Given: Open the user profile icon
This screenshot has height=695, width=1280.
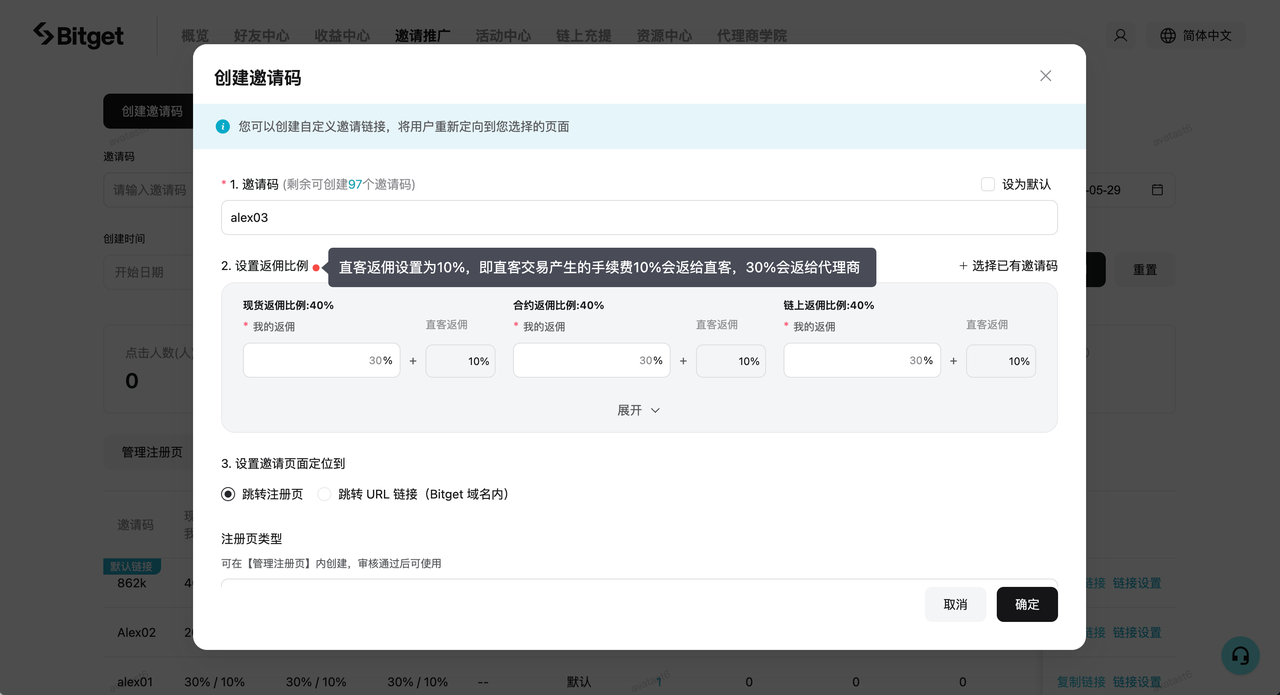Looking at the screenshot, I should (x=1120, y=35).
